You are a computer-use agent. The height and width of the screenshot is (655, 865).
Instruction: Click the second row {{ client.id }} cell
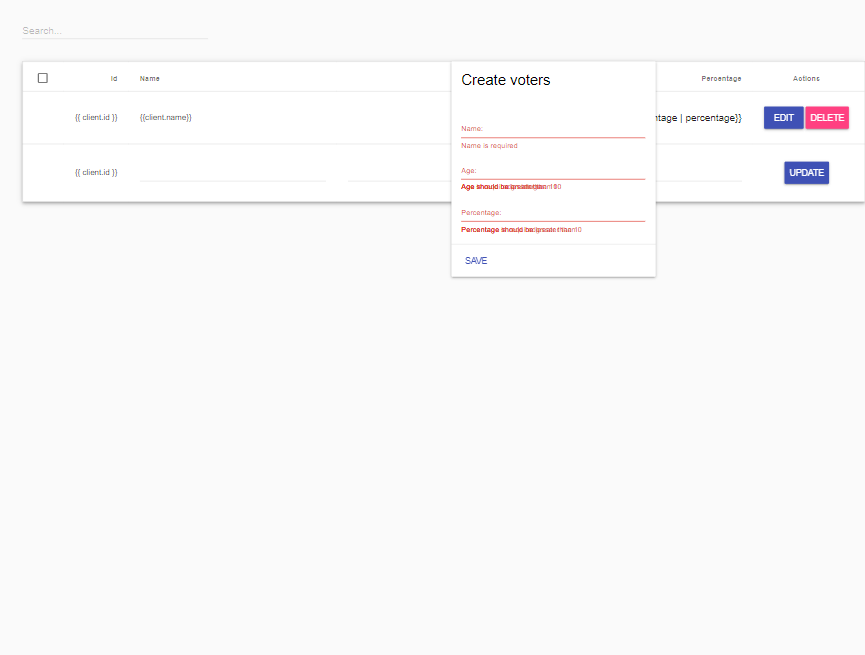pyautogui.click(x=96, y=173)
